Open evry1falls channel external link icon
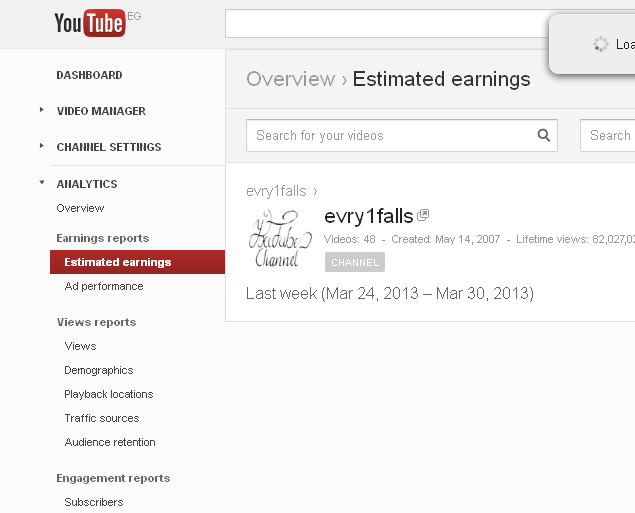 tap(423, 215)
